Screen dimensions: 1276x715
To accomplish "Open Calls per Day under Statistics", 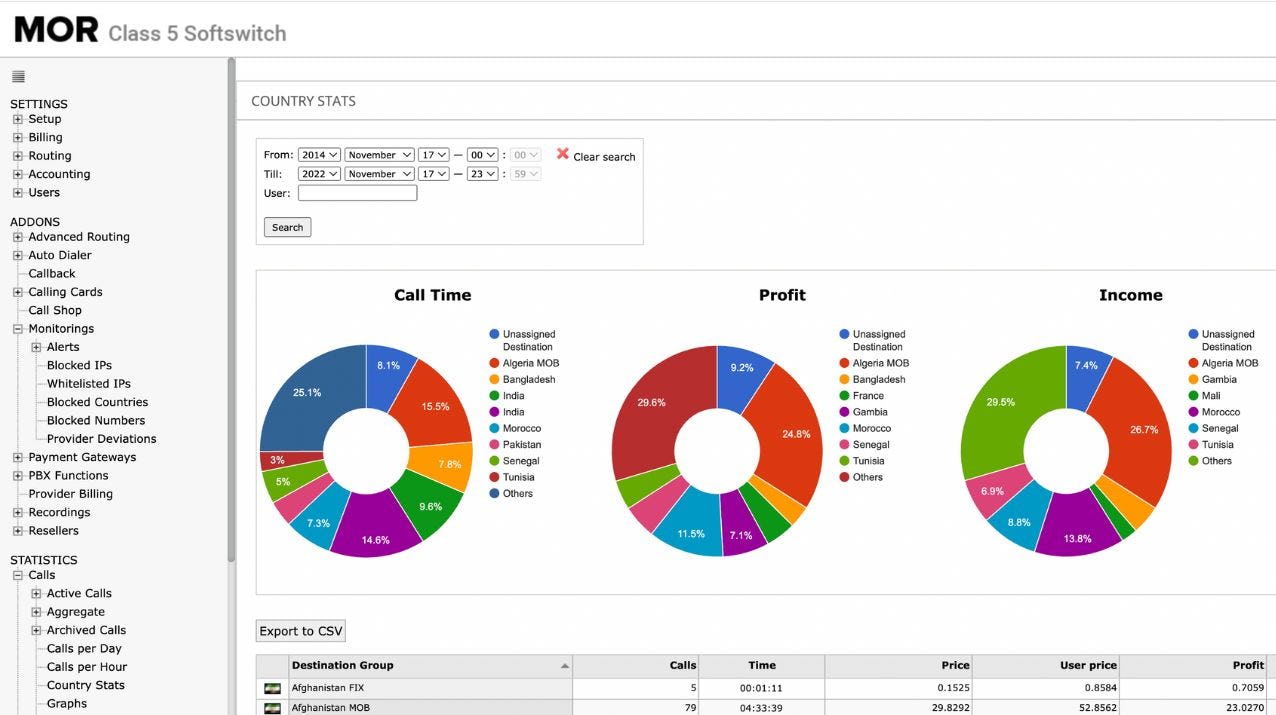I will pos(84,648).
